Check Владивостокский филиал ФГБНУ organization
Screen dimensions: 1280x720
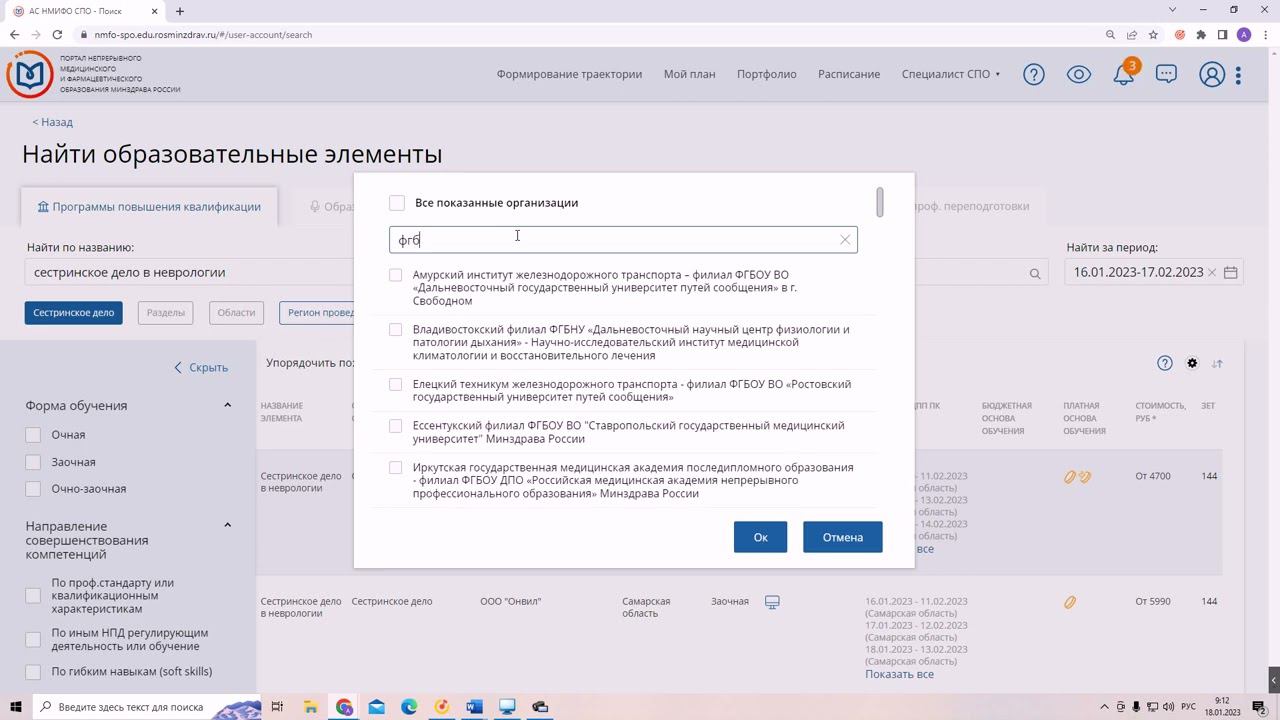(x=396, y=329)
